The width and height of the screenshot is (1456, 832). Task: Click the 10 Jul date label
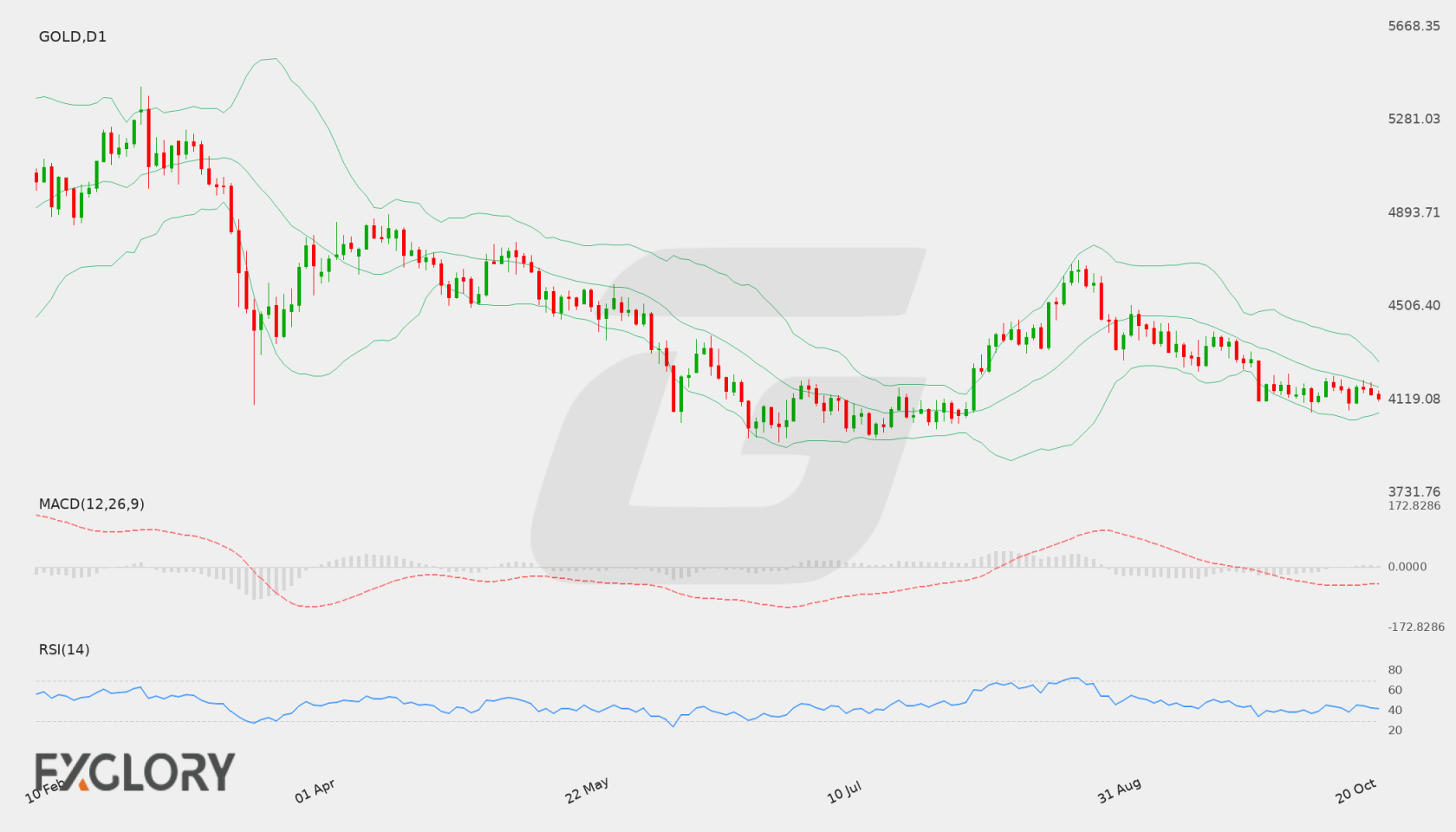tap(844, 791)
